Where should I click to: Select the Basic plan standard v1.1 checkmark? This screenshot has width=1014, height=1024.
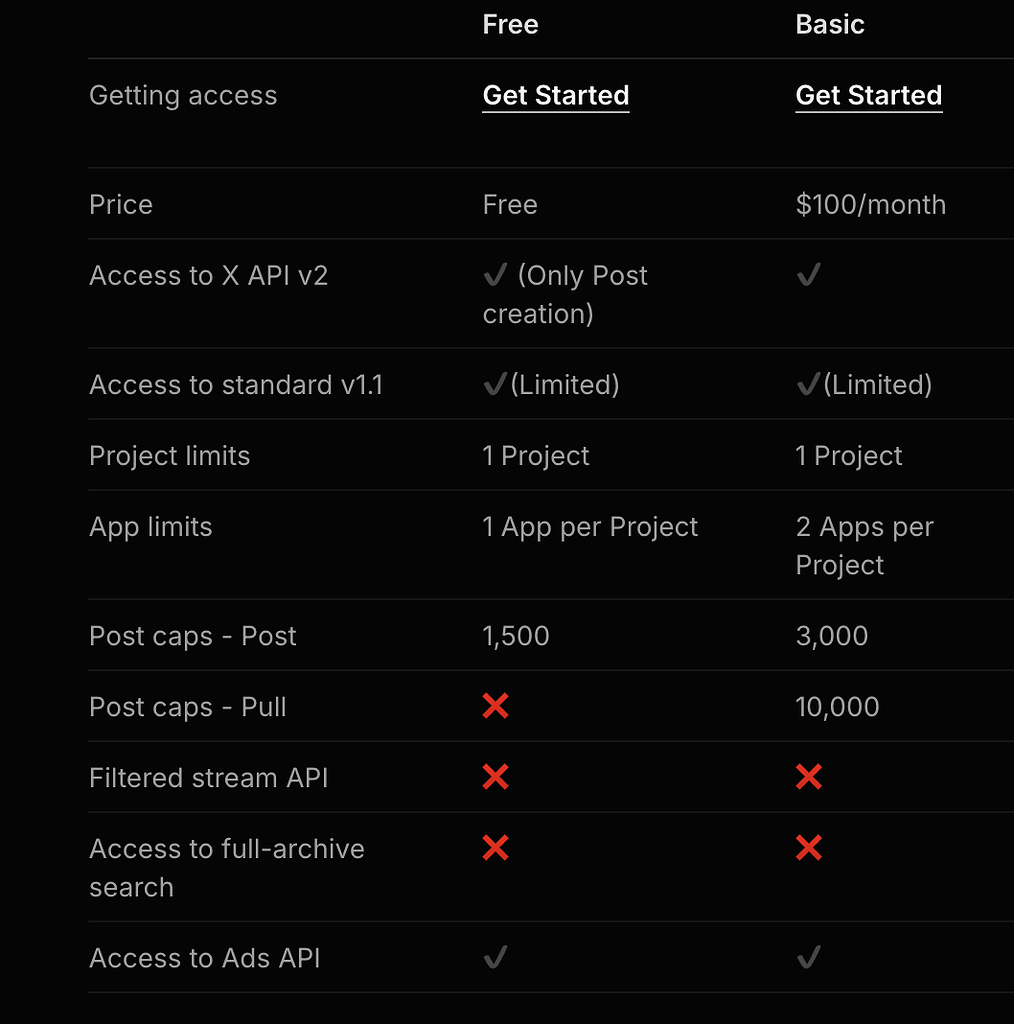point(808,384)
